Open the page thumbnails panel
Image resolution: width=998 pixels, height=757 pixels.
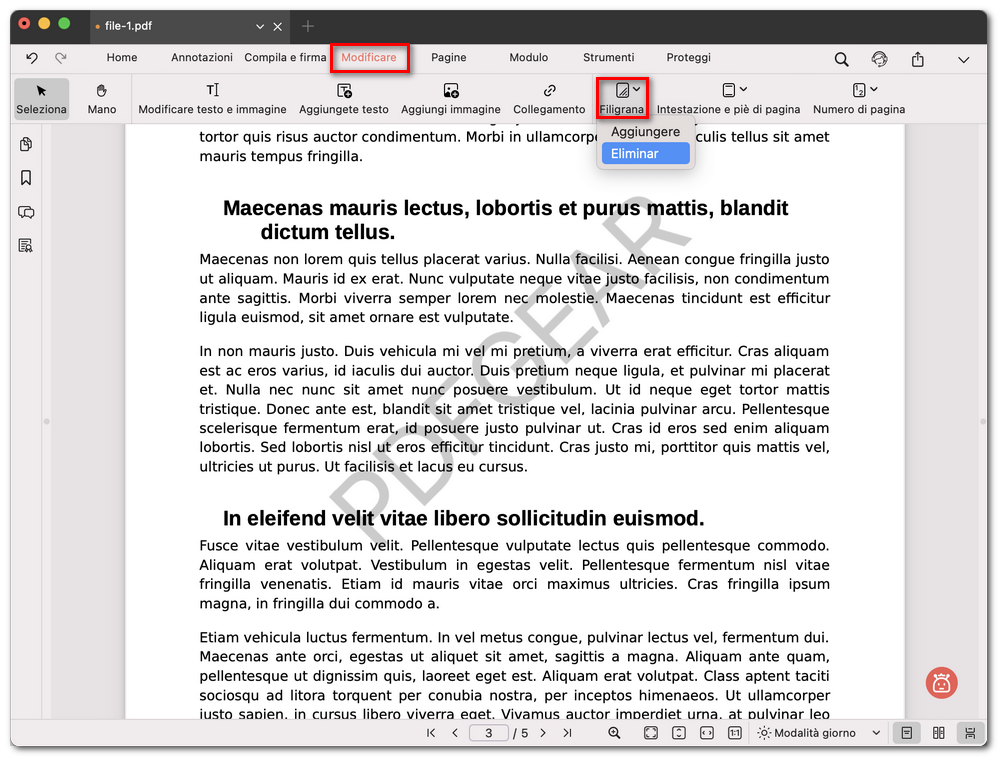[26, 144]
